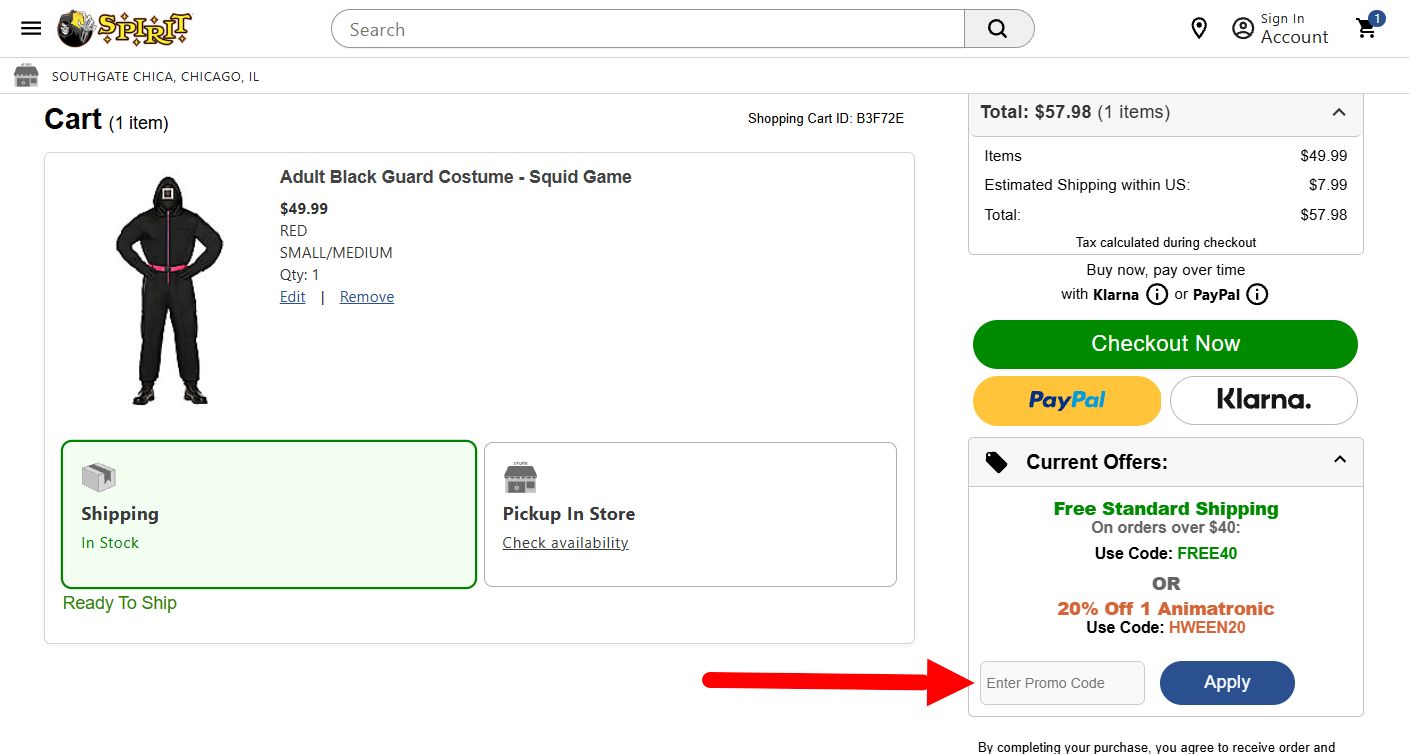1409x754 pixels.
Task: Click the magnifying glass search button
Action: [x=998, y=29]
